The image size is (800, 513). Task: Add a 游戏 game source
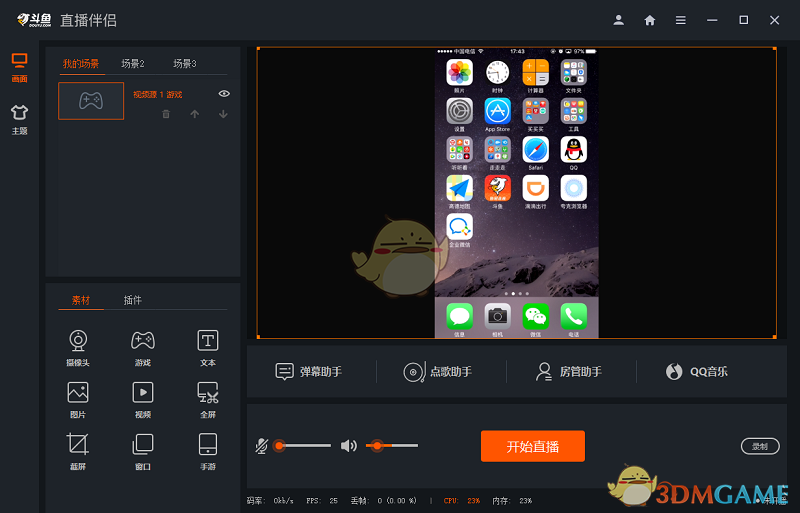143,348
